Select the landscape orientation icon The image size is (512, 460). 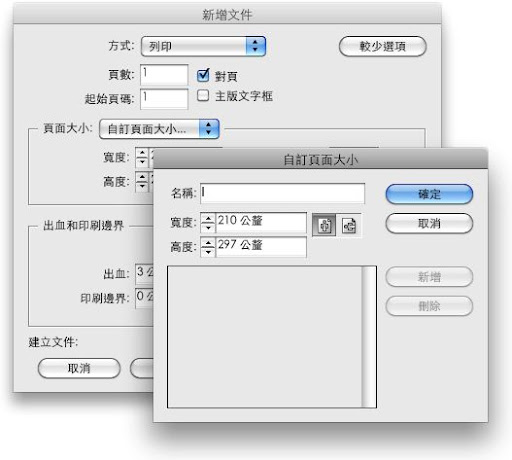(349, 225)
